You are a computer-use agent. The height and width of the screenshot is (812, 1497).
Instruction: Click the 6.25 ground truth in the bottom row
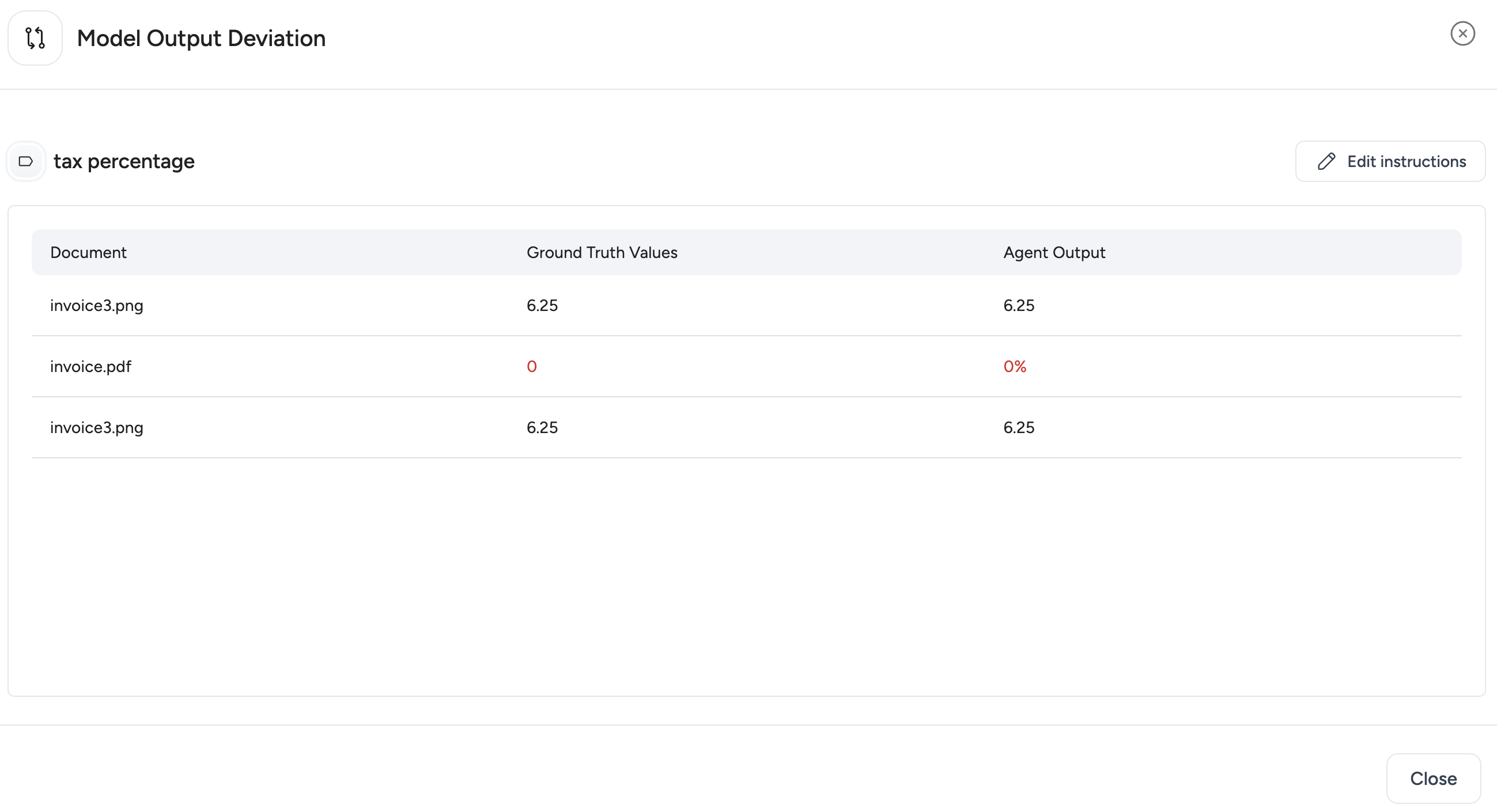pos(542,427)
